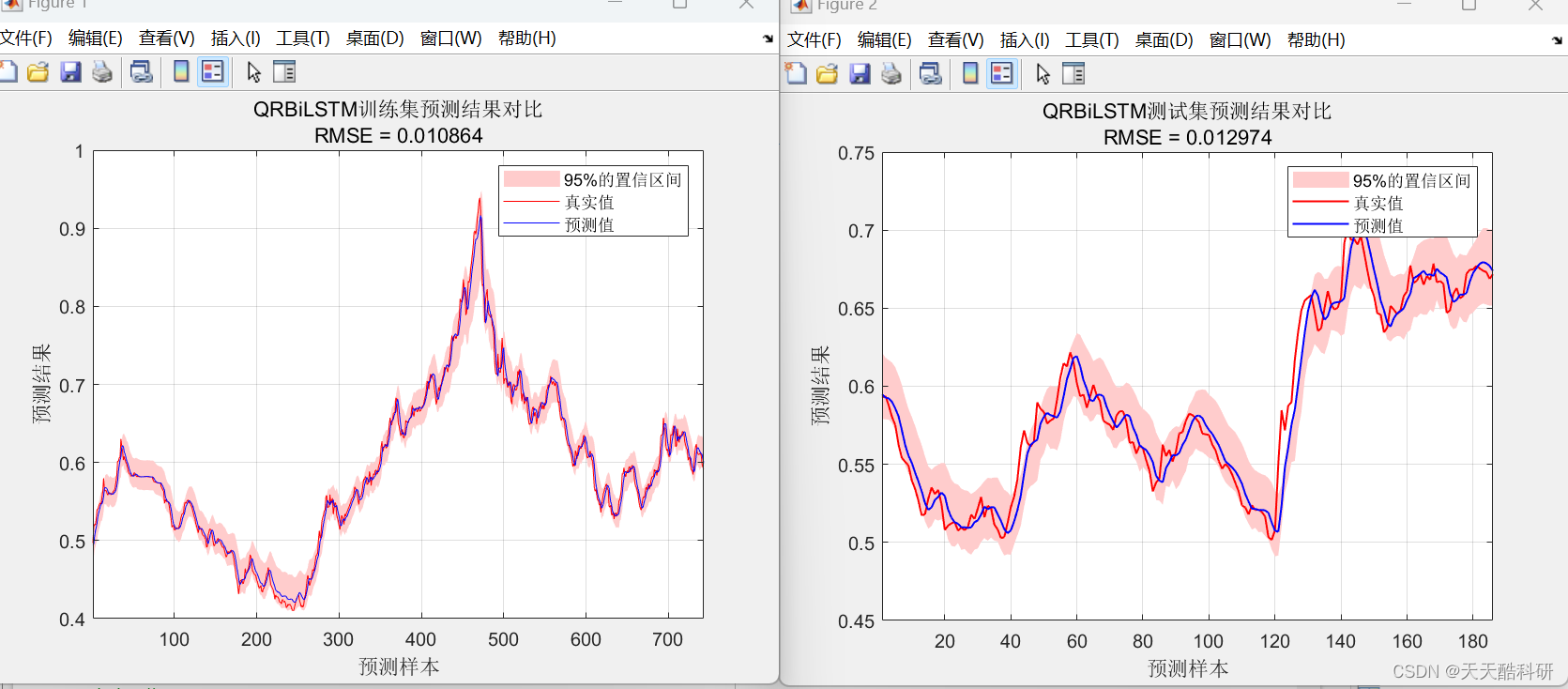Click dock arrow at Figure 2 menu bar end
This screenshot has height=689, width=1568.
[x=1558, y=40]
